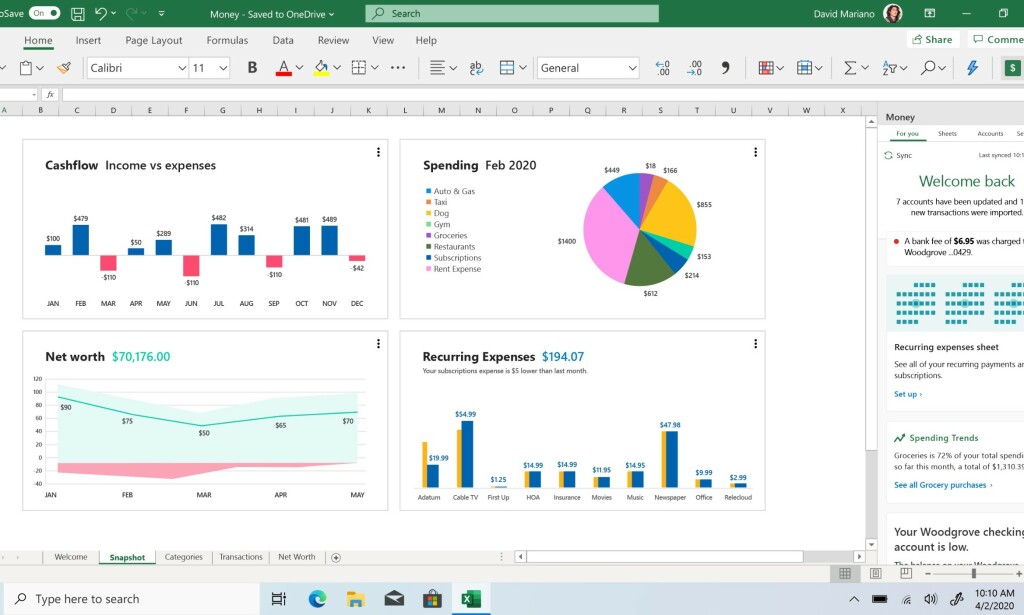This screenshot has height=615, width=1024.
Task: Apply the yellow fill color bucket
Action: tap(321, 68)
